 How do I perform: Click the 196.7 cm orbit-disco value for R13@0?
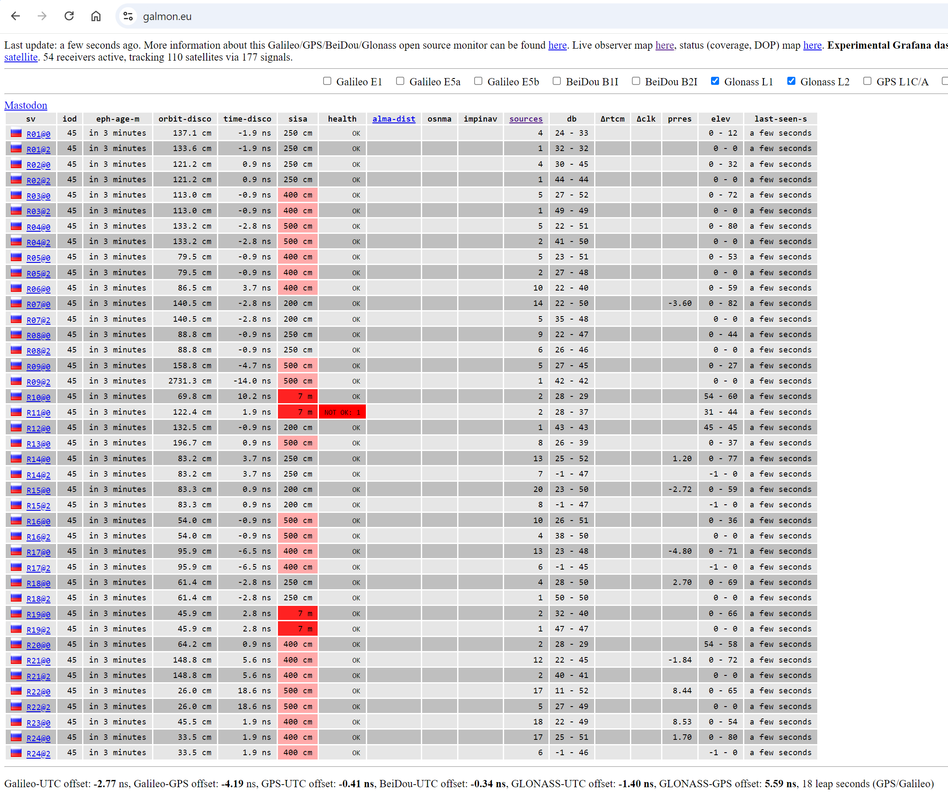192,443
